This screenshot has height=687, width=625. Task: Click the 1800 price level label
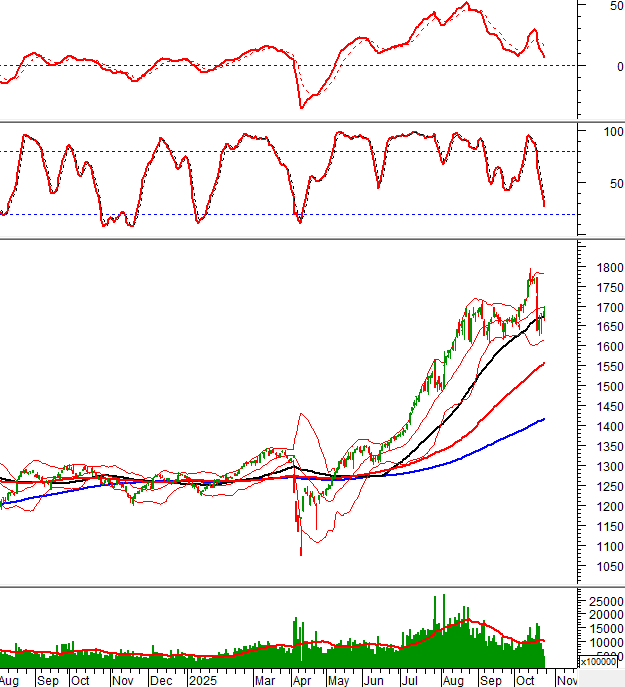click(603, 268)
